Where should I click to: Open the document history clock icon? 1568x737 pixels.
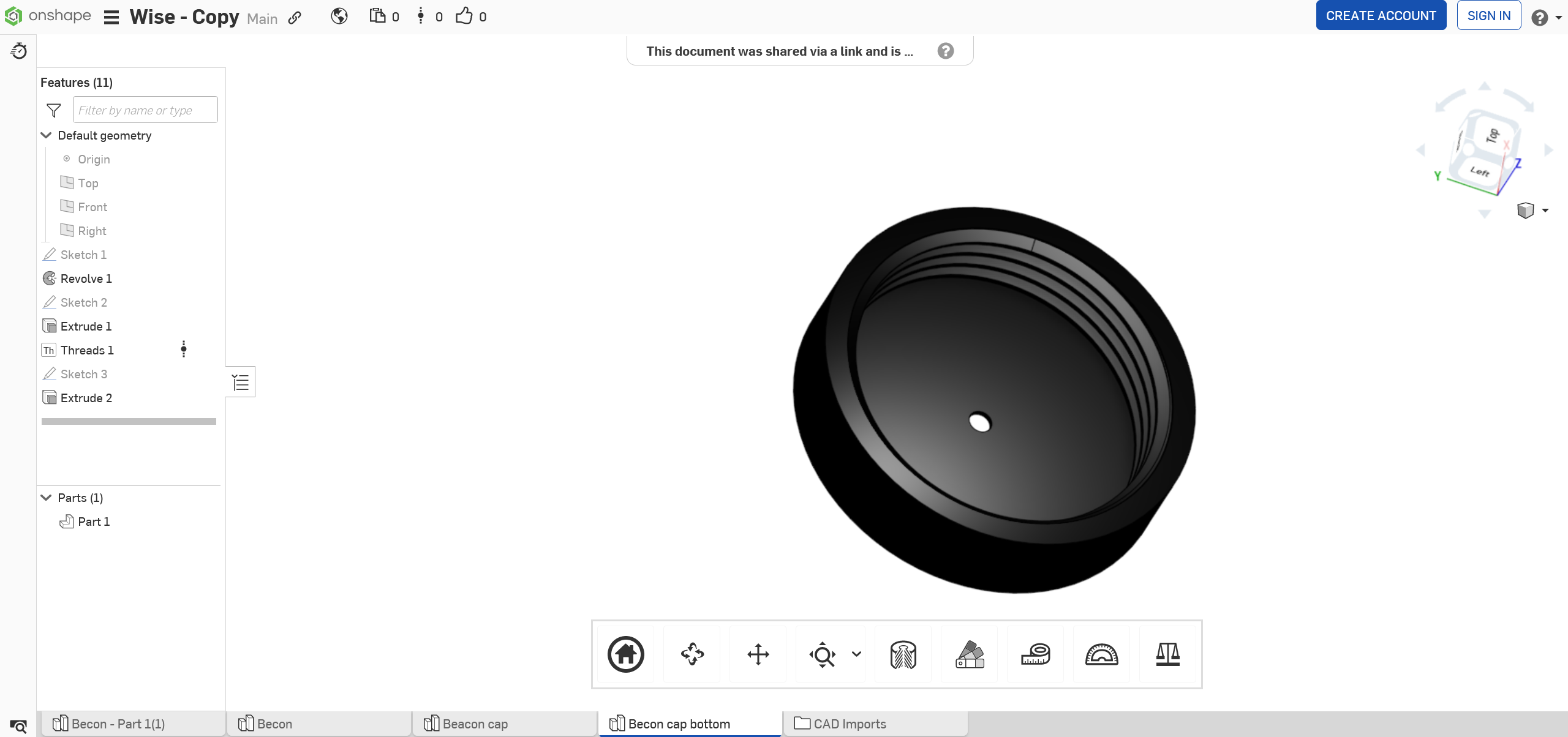point(18,51)
